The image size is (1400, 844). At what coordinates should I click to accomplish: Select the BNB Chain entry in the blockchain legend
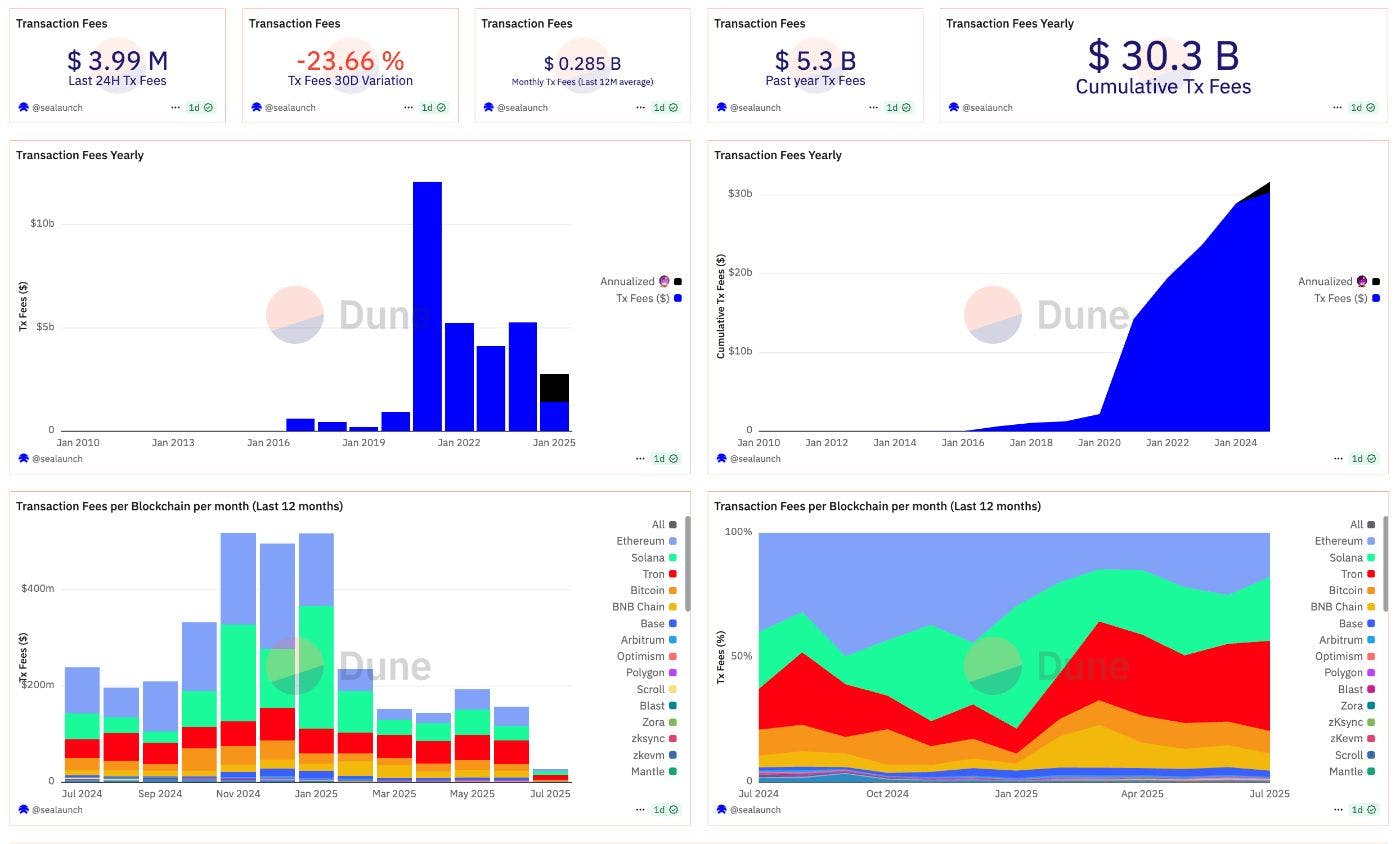(637, 606)
